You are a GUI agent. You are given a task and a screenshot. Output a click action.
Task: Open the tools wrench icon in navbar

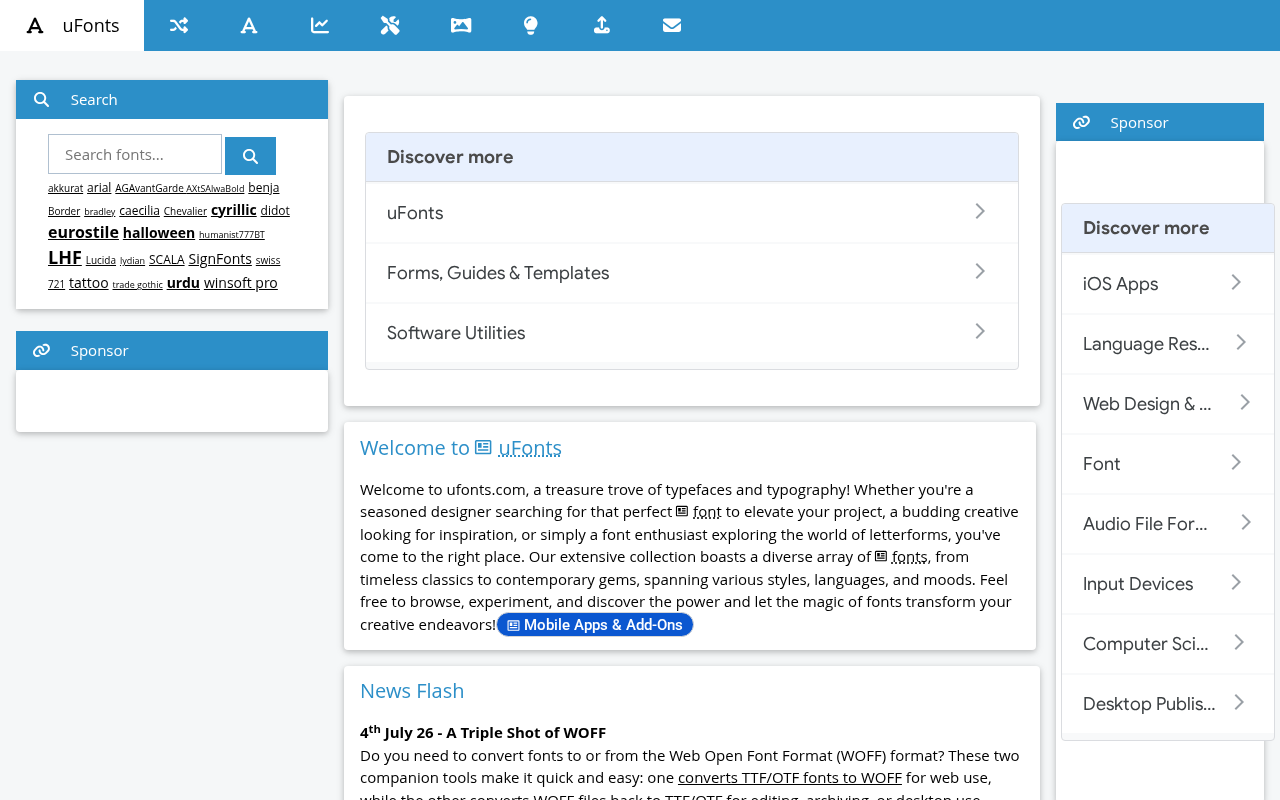(x=390, y=26)
